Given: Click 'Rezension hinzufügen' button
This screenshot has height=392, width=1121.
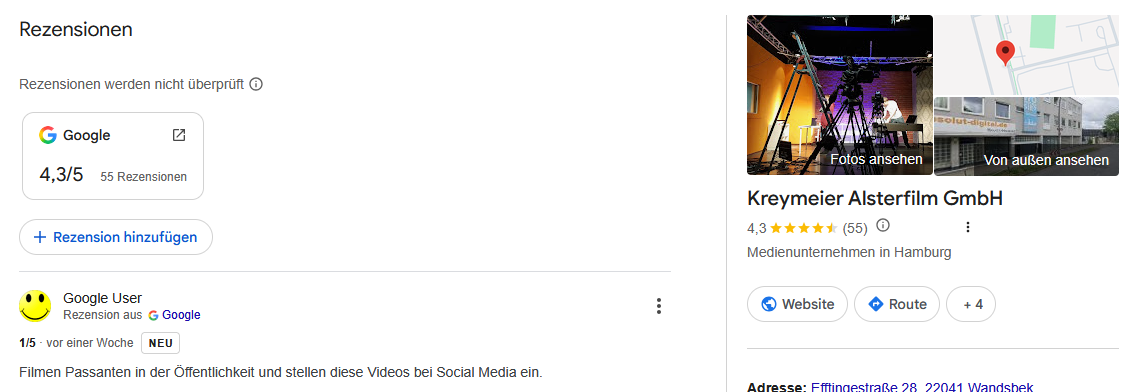Looking at the screenshot, I should pyautogui.click(x=116, y=237).
